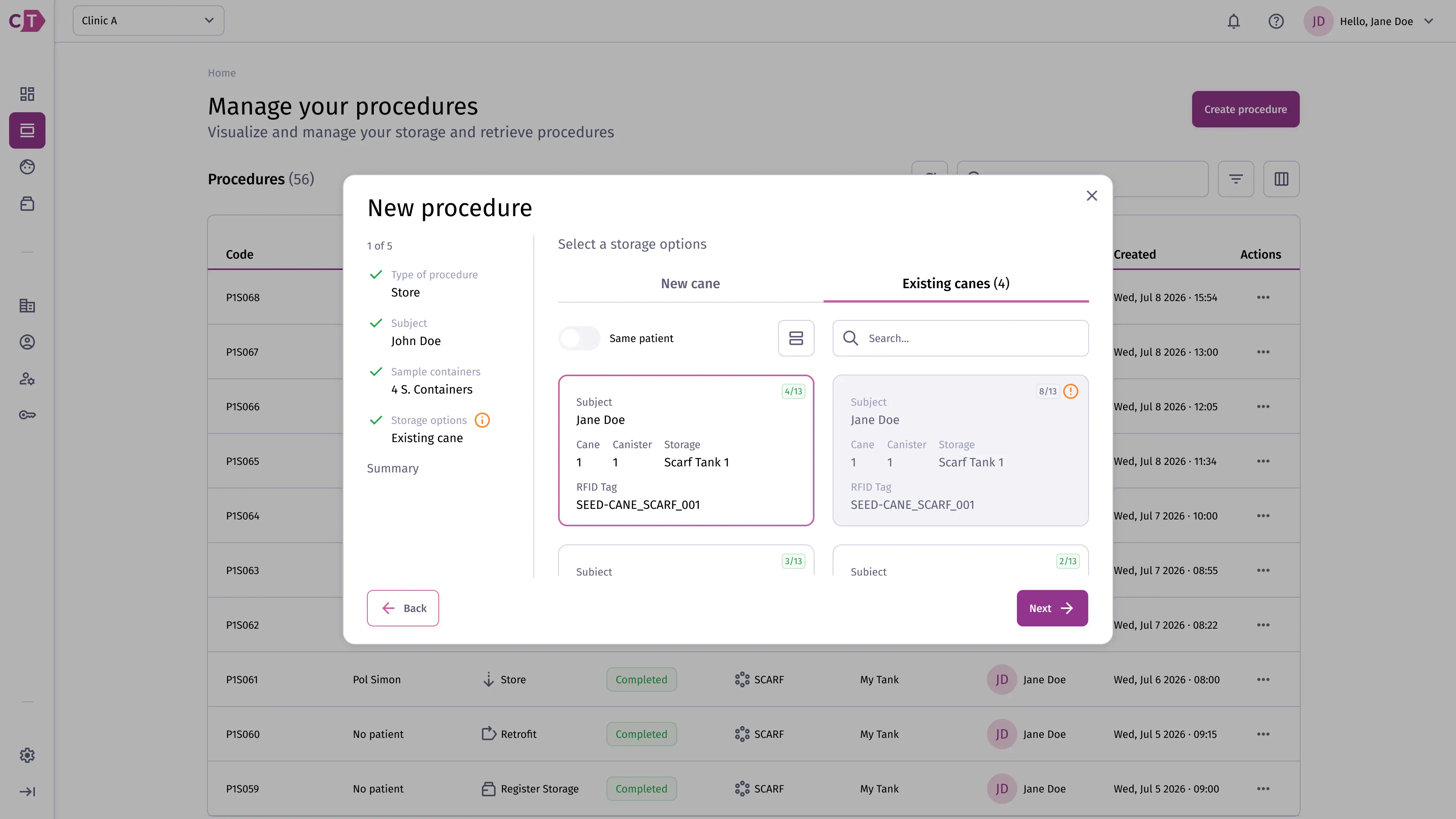Click the Next button

click(x=1052, y=608)
